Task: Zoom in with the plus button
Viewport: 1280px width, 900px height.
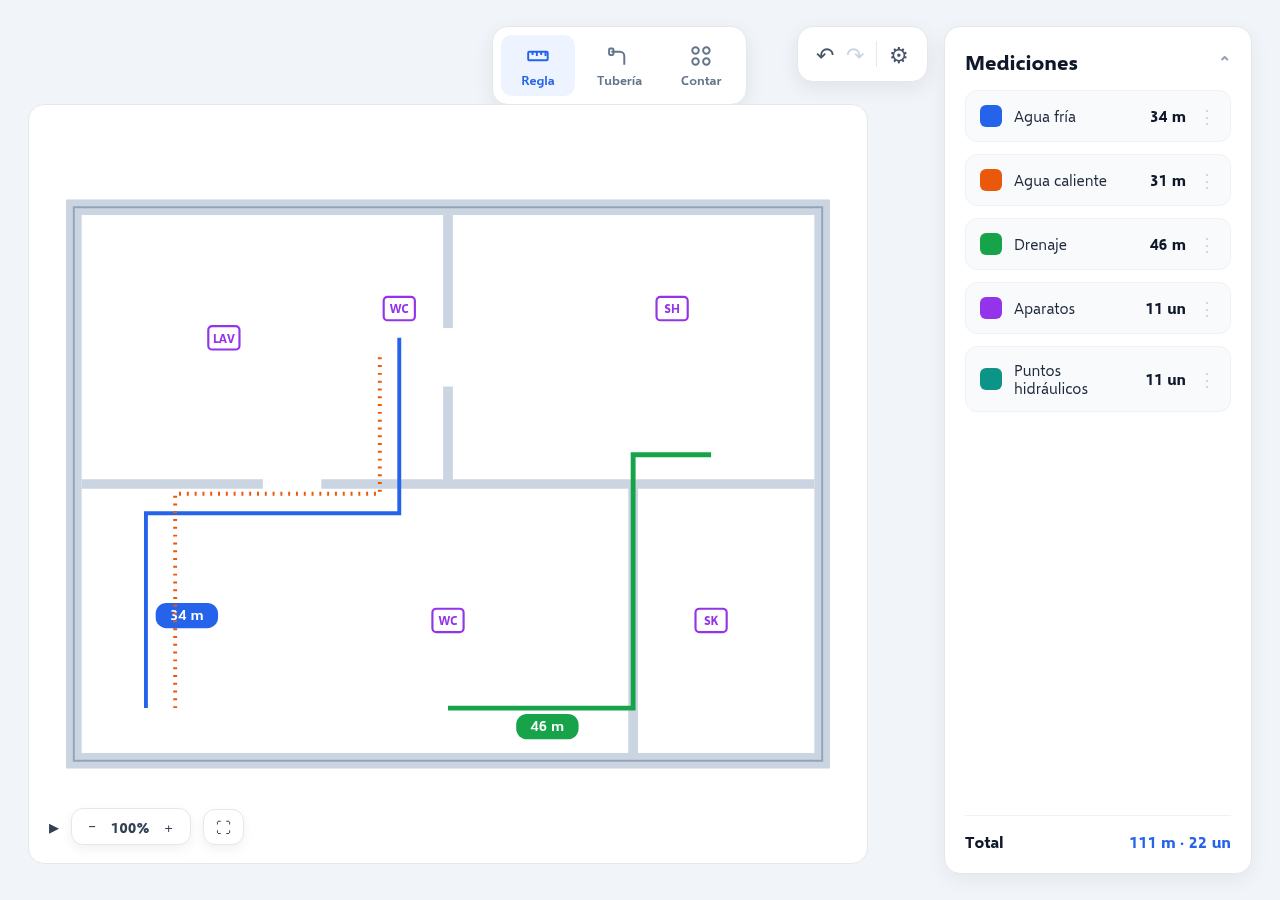Action: click(x=168, y=828)
